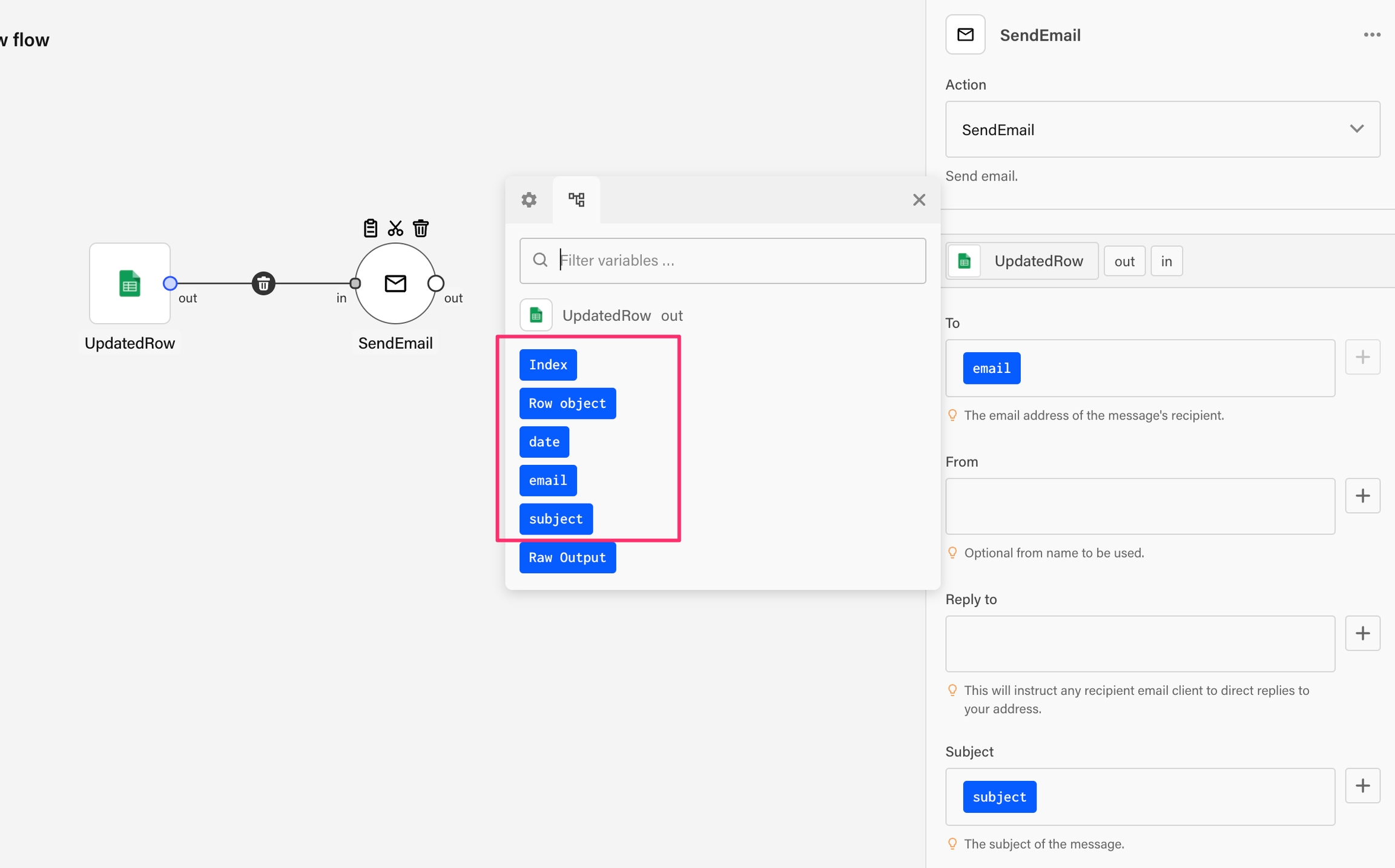1395x868 pixels.
Task: Select the UpdatedRow Google Sheets node
Action: tap(130, 283)
